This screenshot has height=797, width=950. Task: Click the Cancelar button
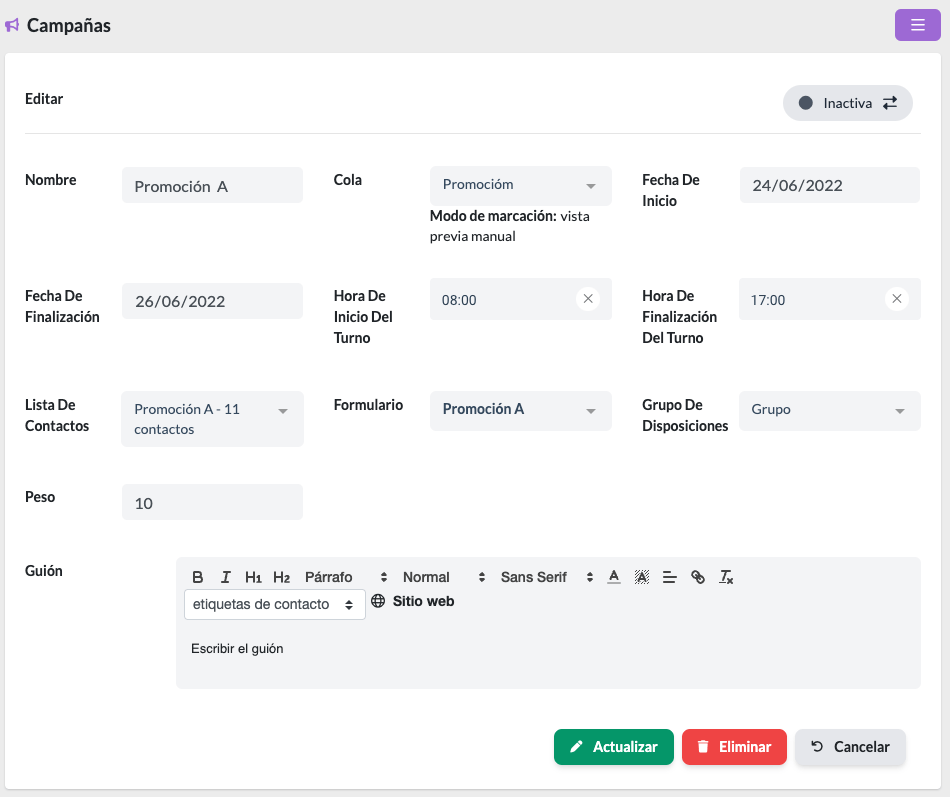tap(850, 747)
